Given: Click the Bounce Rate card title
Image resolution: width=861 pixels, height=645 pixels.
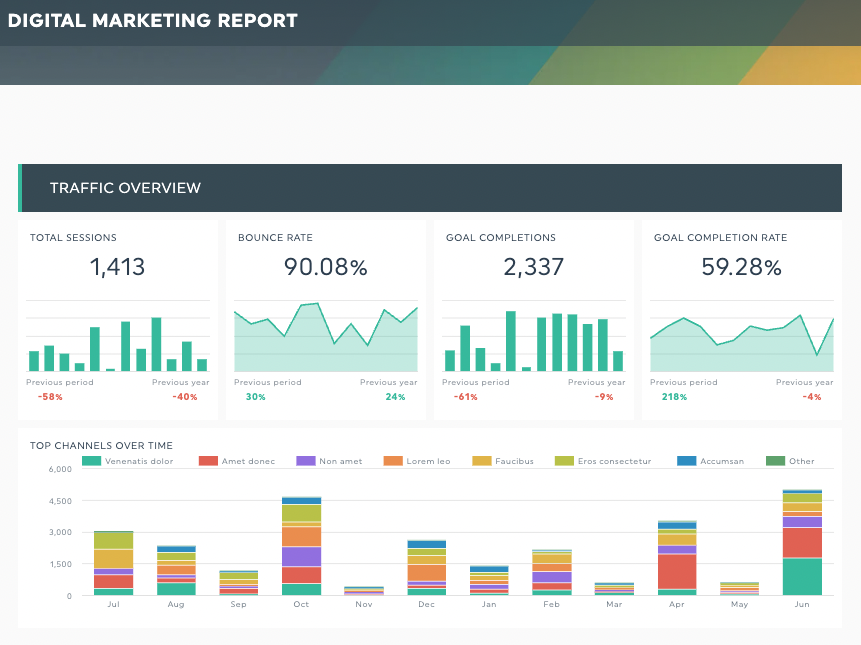Looking at the screenshot, I should pos(275,238).
